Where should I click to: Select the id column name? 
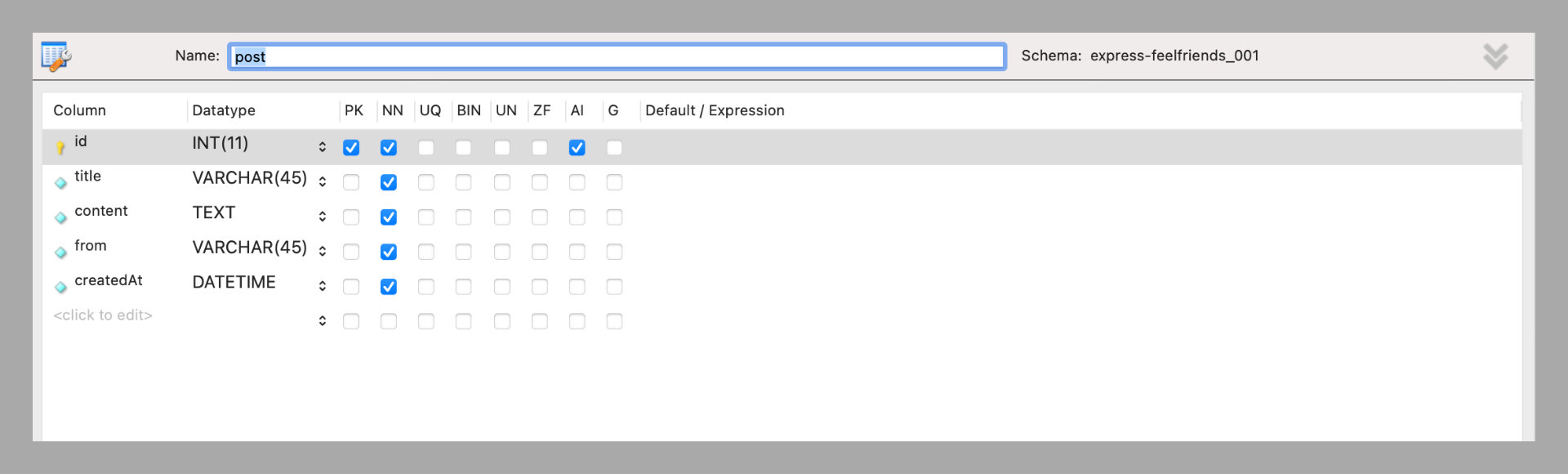tap(81, 141)
